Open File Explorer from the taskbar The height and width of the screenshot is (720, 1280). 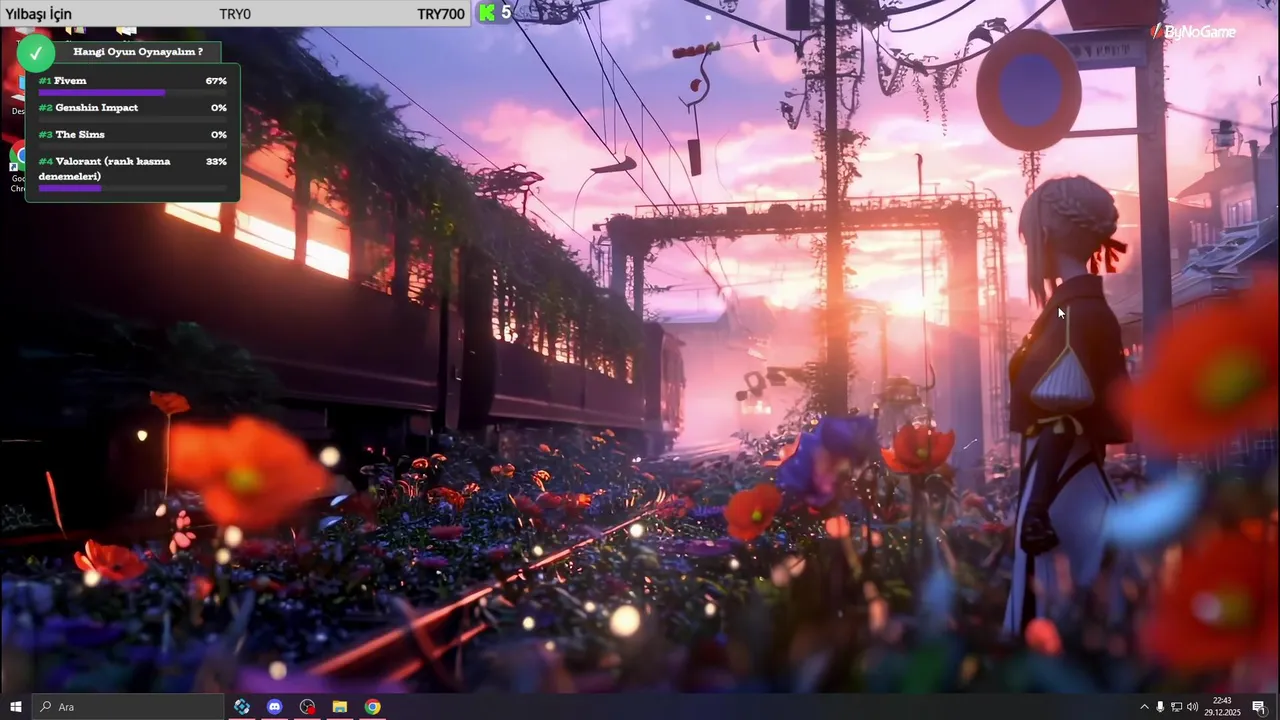pos(340,707)
